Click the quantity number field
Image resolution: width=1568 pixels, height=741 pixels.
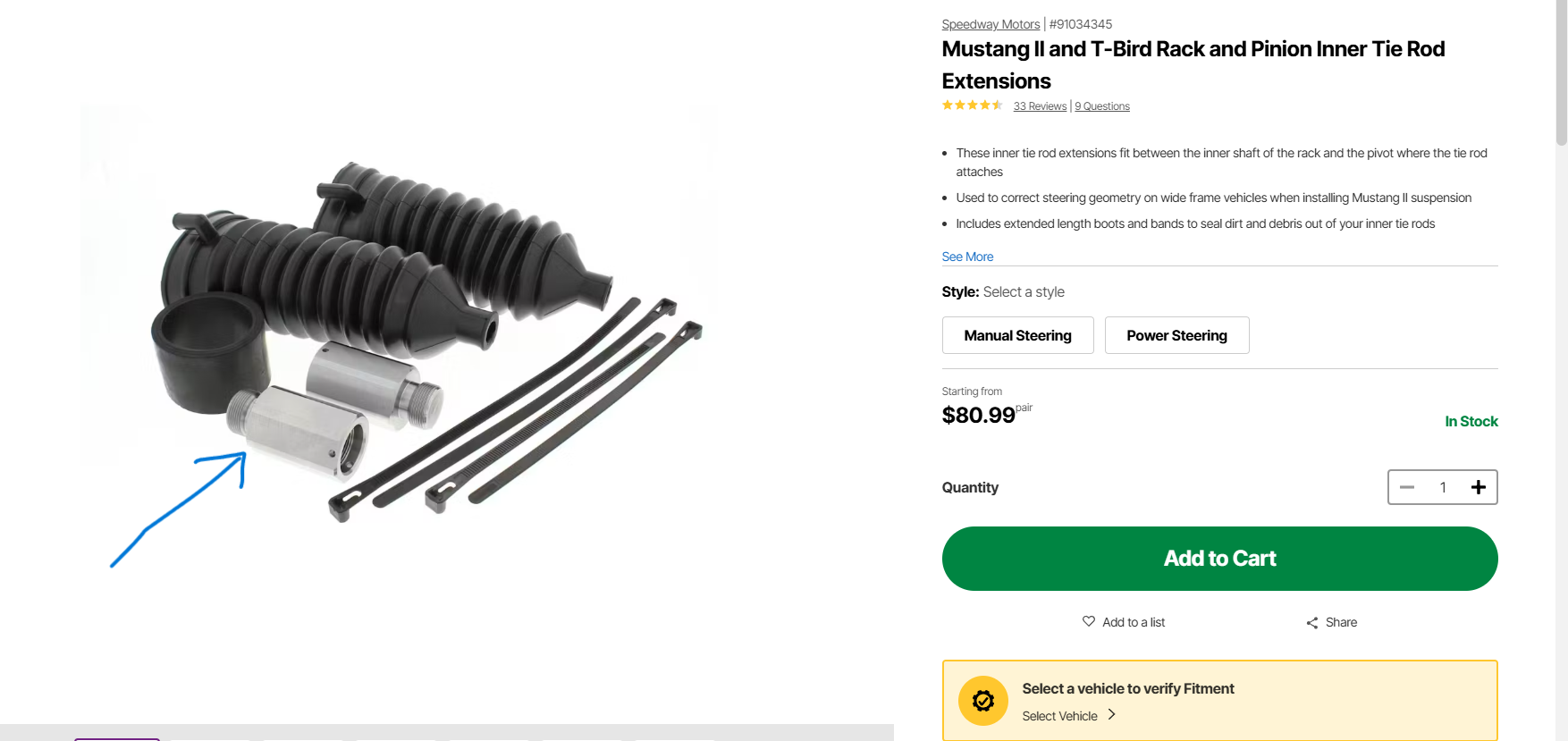click(1443, 487)
